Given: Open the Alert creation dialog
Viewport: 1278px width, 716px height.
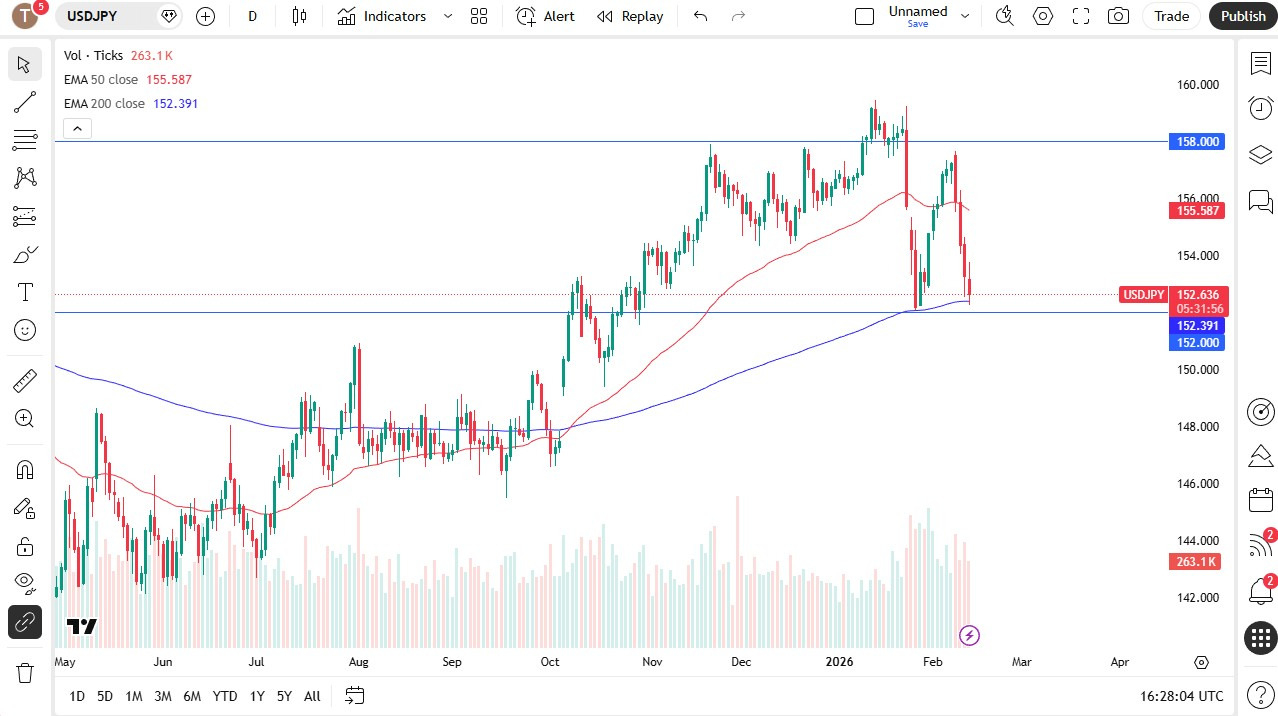Looking at the screenshot, I should [x=544, y=16].
